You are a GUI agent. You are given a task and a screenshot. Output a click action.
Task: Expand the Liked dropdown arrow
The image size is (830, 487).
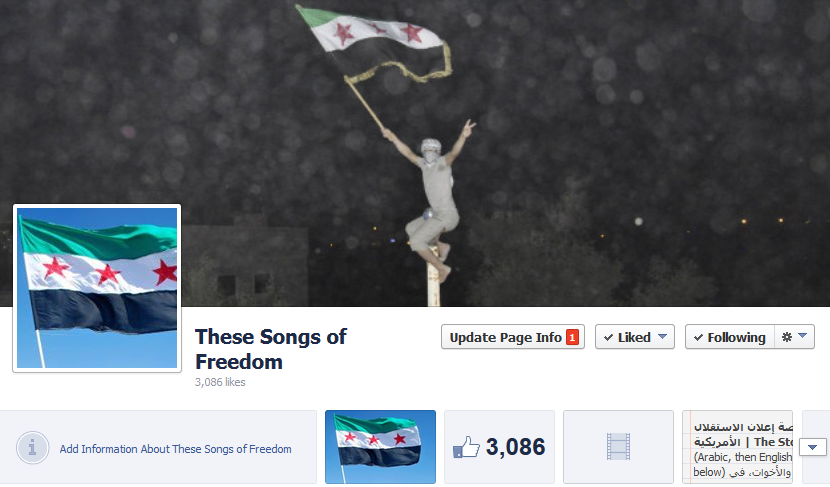[x=662, y=337]
